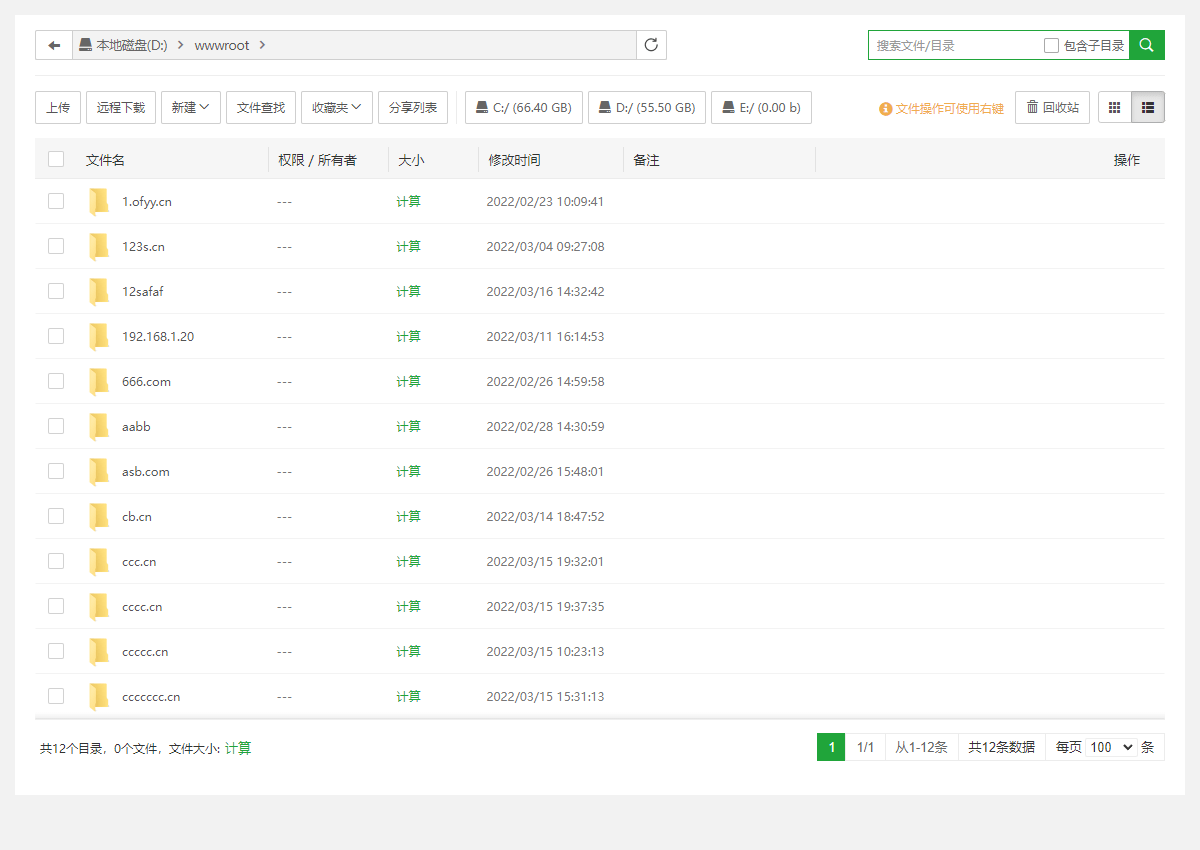The height and width of the screenshot is (850, 1200).
Task: Enable the 包含子目录 checkbox
Action: point(1051,45)
